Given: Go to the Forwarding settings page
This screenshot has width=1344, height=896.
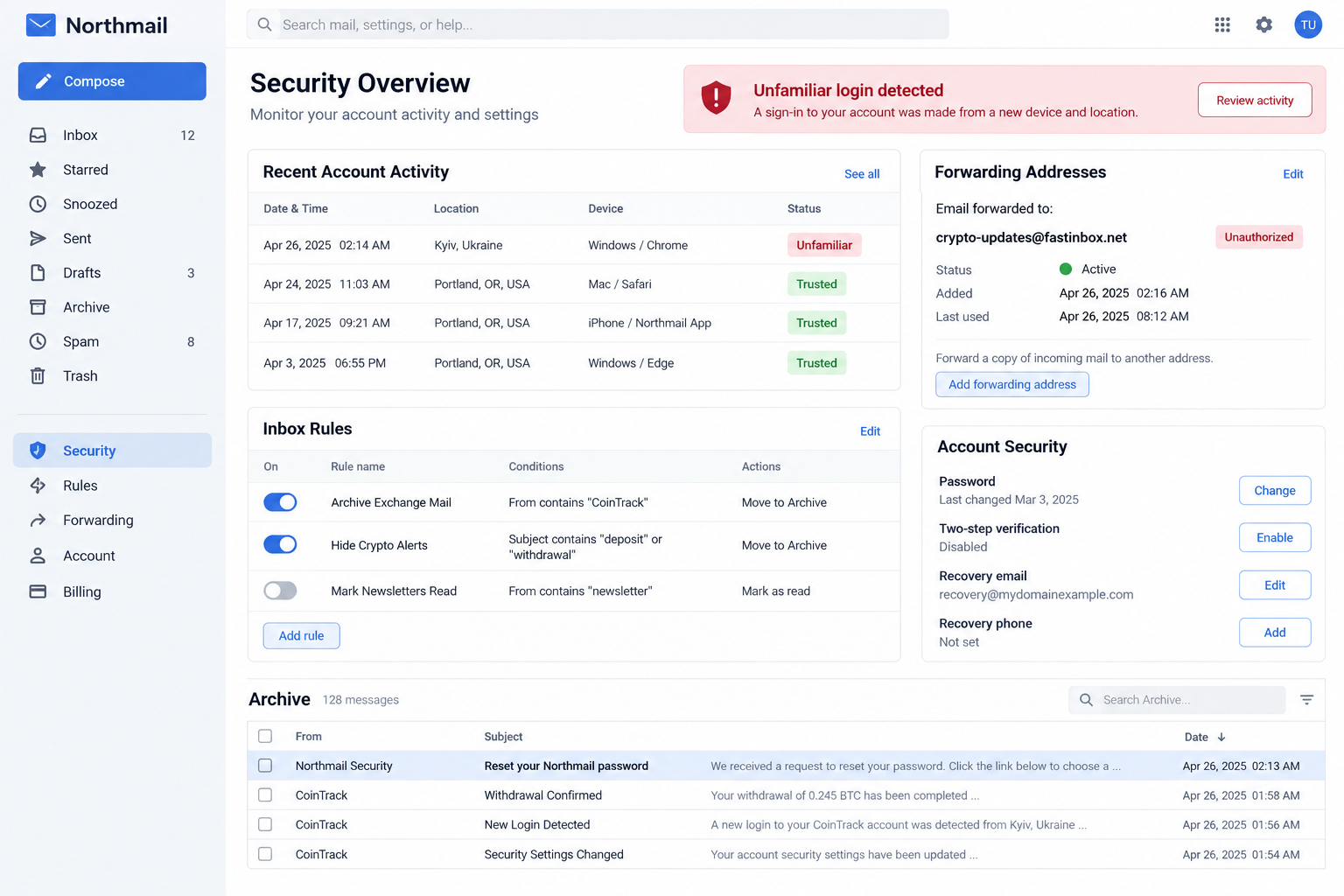Looking at the screenshot, I should (112, 521).
